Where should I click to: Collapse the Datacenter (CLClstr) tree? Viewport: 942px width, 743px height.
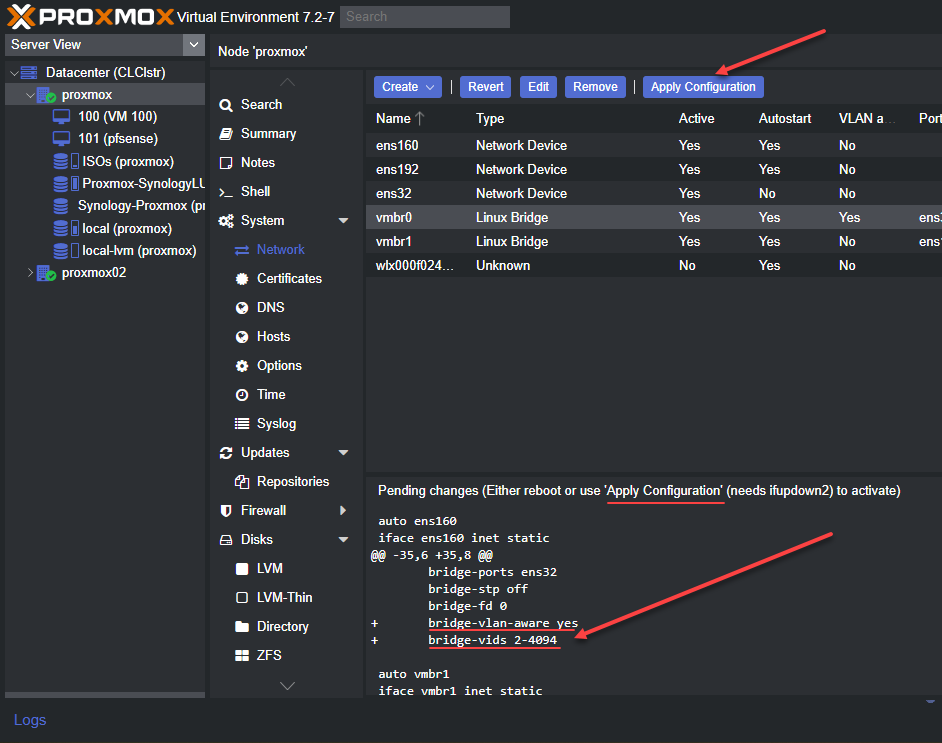(x=14, y=73)
